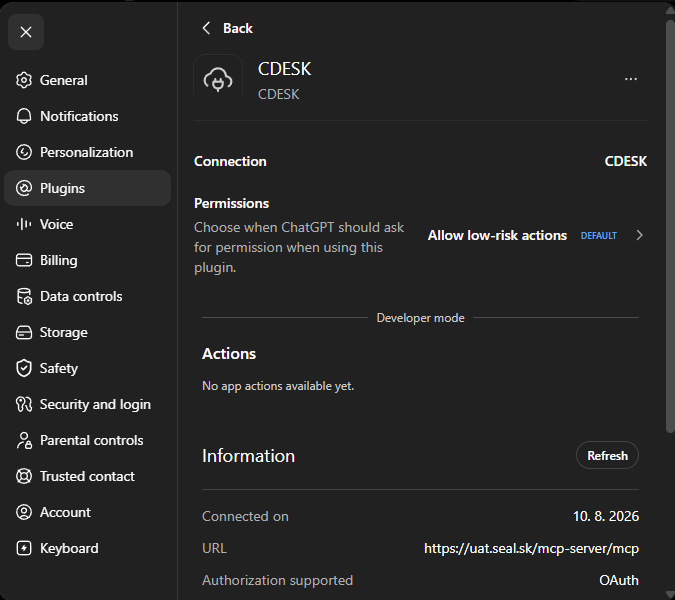
Task: Open the Keyboard settings section
Action: coord(87,548)
